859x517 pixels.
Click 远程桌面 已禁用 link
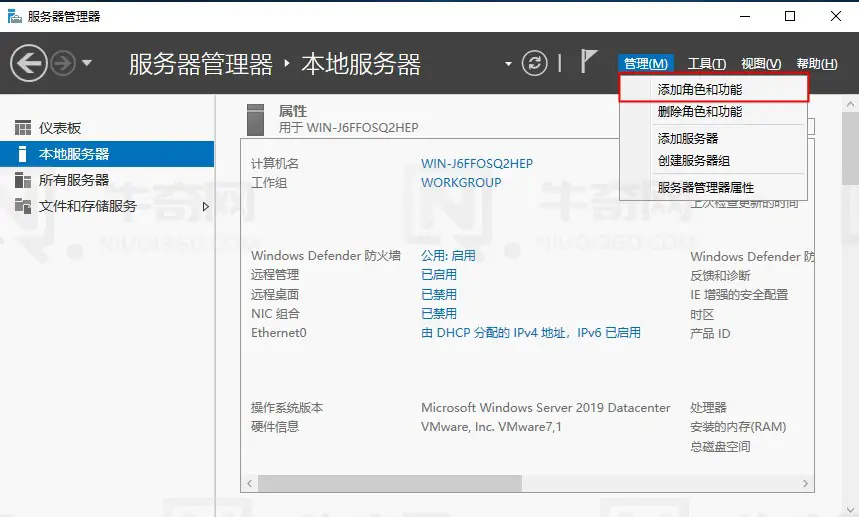coord(439,295)
